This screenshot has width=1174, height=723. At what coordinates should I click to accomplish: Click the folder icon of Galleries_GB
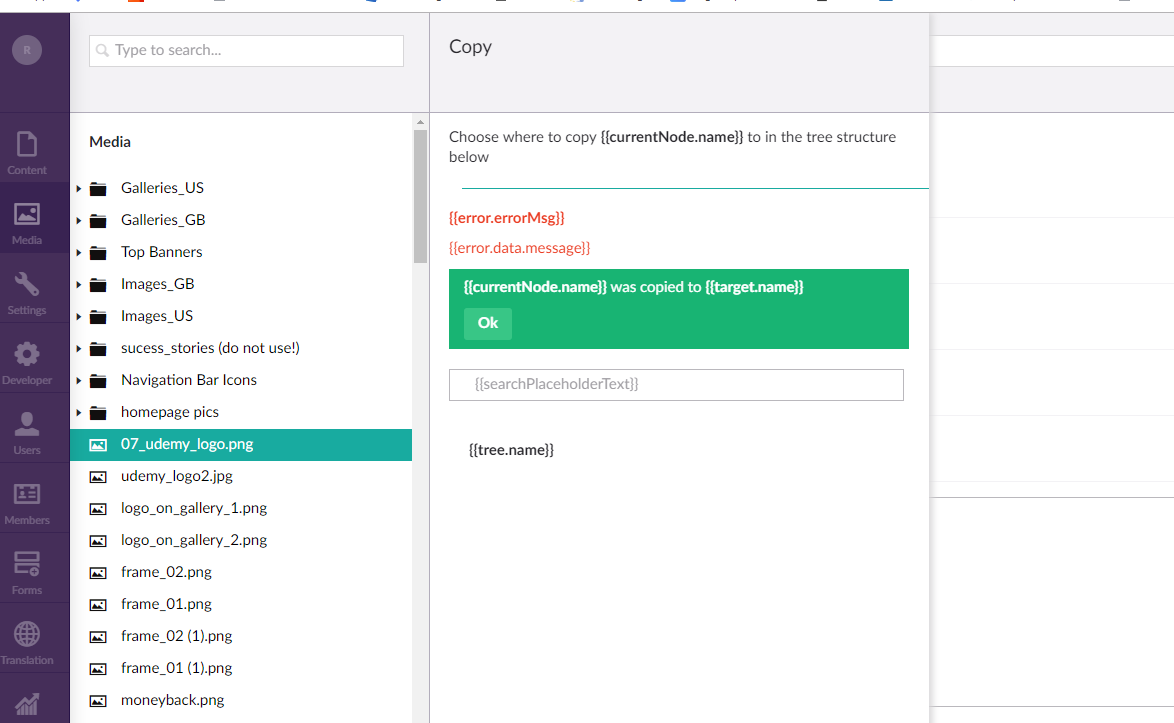pyautogui.click(x=98, y=221)
